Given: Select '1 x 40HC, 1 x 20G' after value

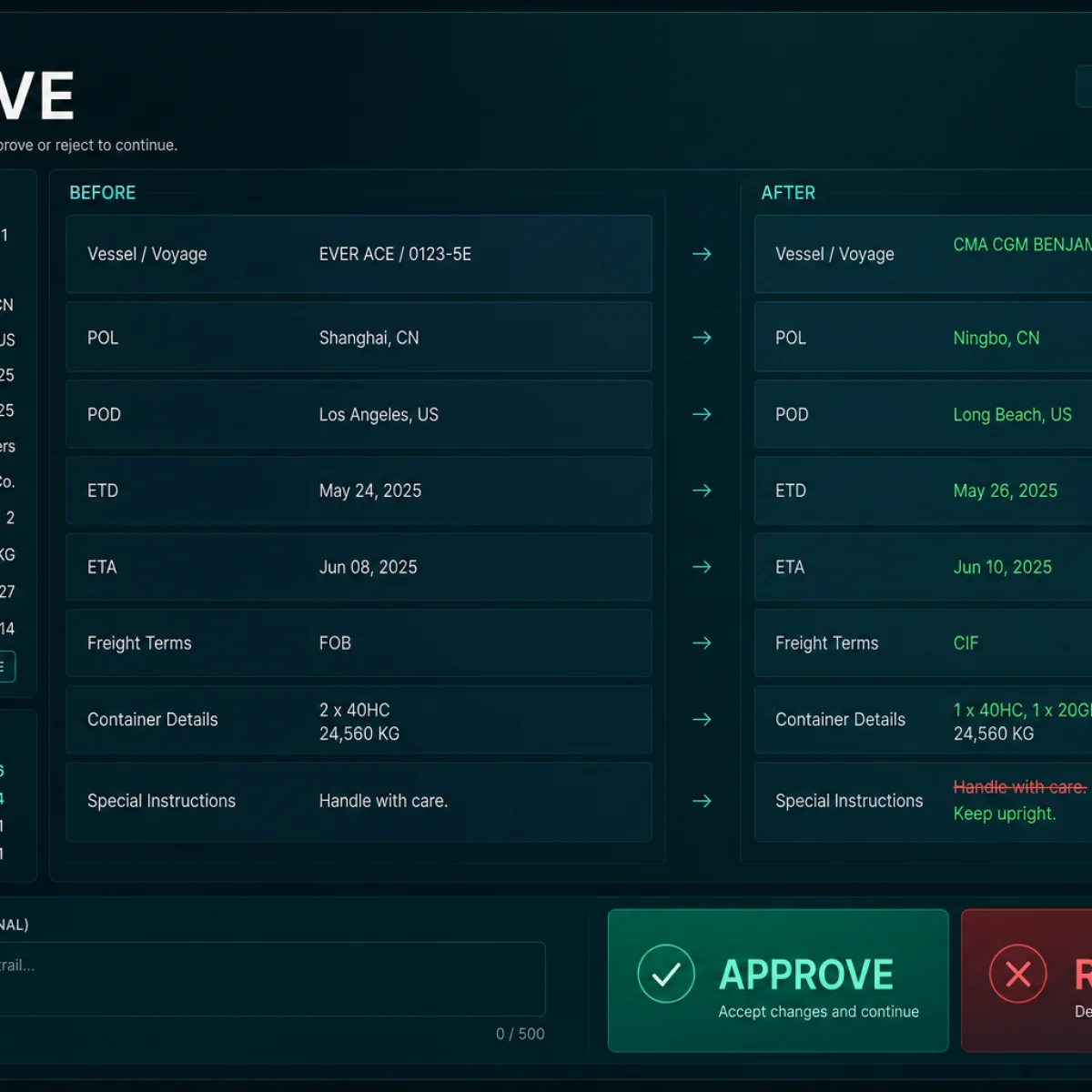Looking at the screenshot, I should coord(1022,710).
